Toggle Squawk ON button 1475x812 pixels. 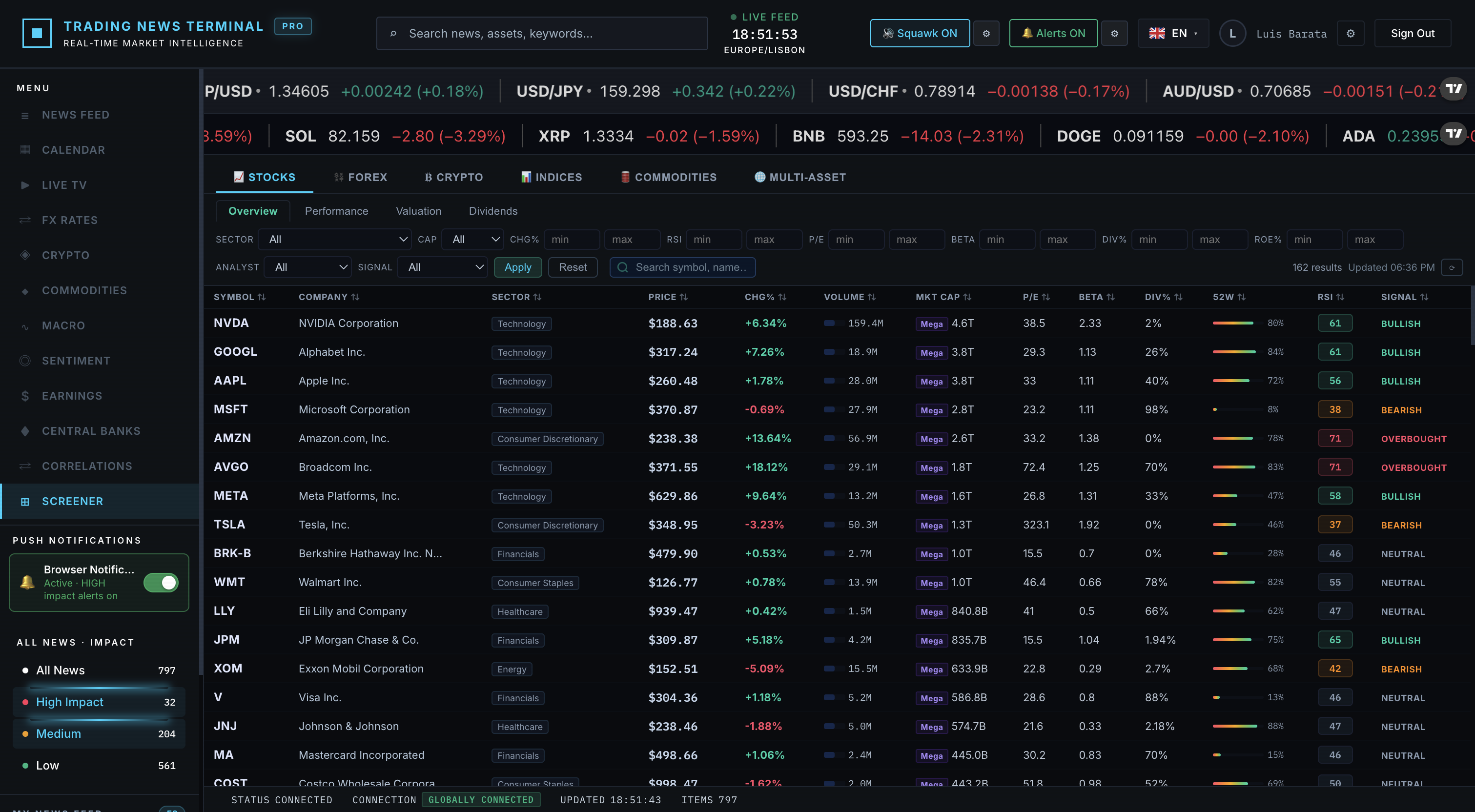(x=920, y=33)
